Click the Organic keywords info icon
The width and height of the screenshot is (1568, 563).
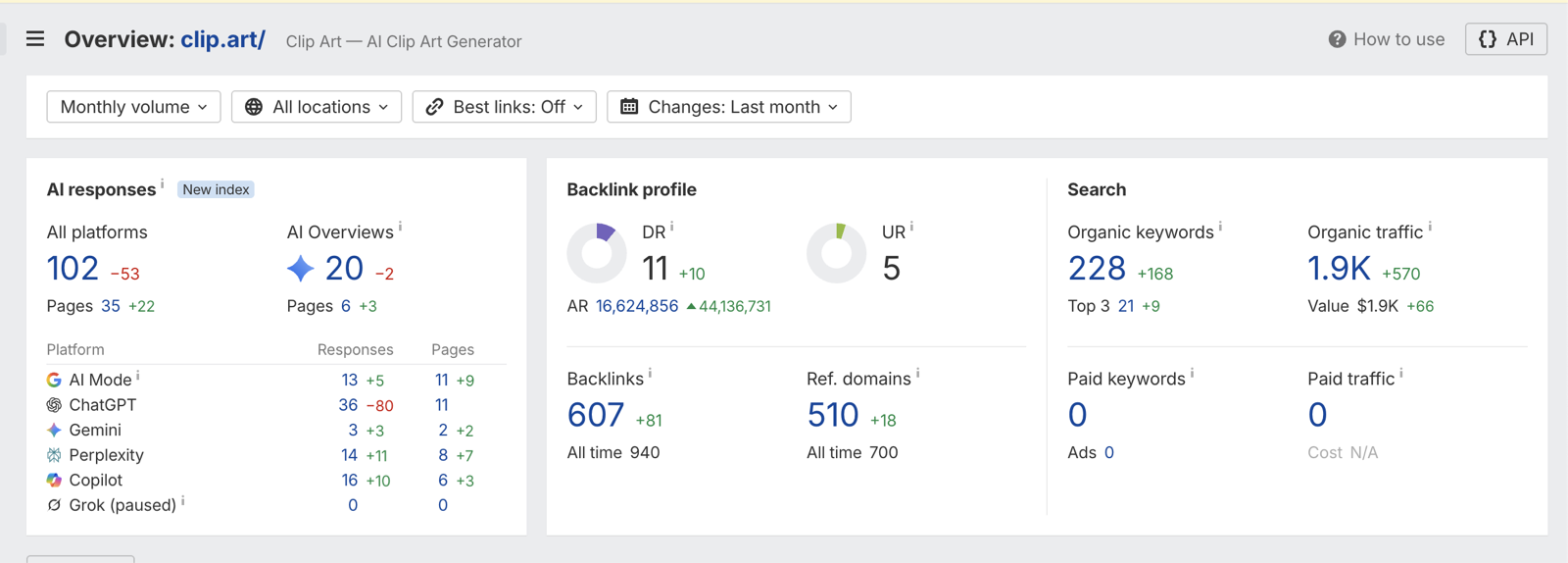pos(1220,227)
